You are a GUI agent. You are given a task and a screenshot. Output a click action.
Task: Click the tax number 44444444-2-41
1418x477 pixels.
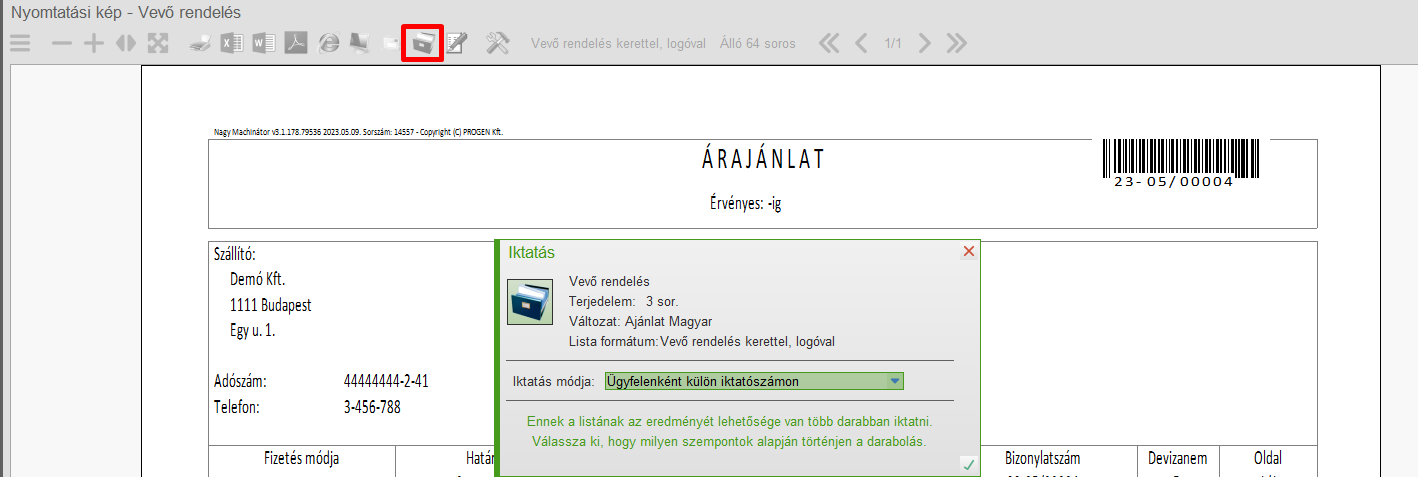386,382
